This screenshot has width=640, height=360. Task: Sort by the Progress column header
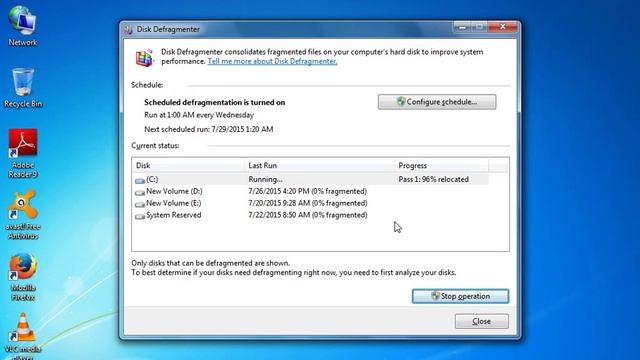coord(441,165)
